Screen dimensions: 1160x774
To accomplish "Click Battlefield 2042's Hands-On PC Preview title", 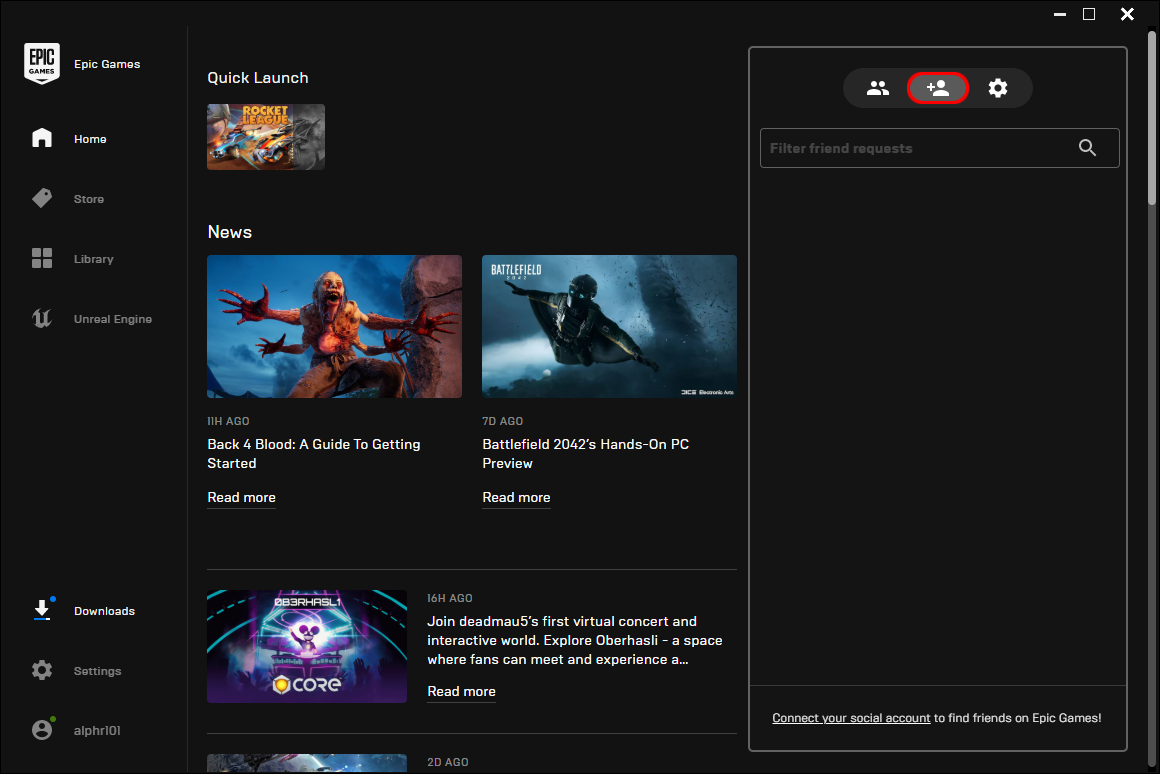I will tap(586, 454).
